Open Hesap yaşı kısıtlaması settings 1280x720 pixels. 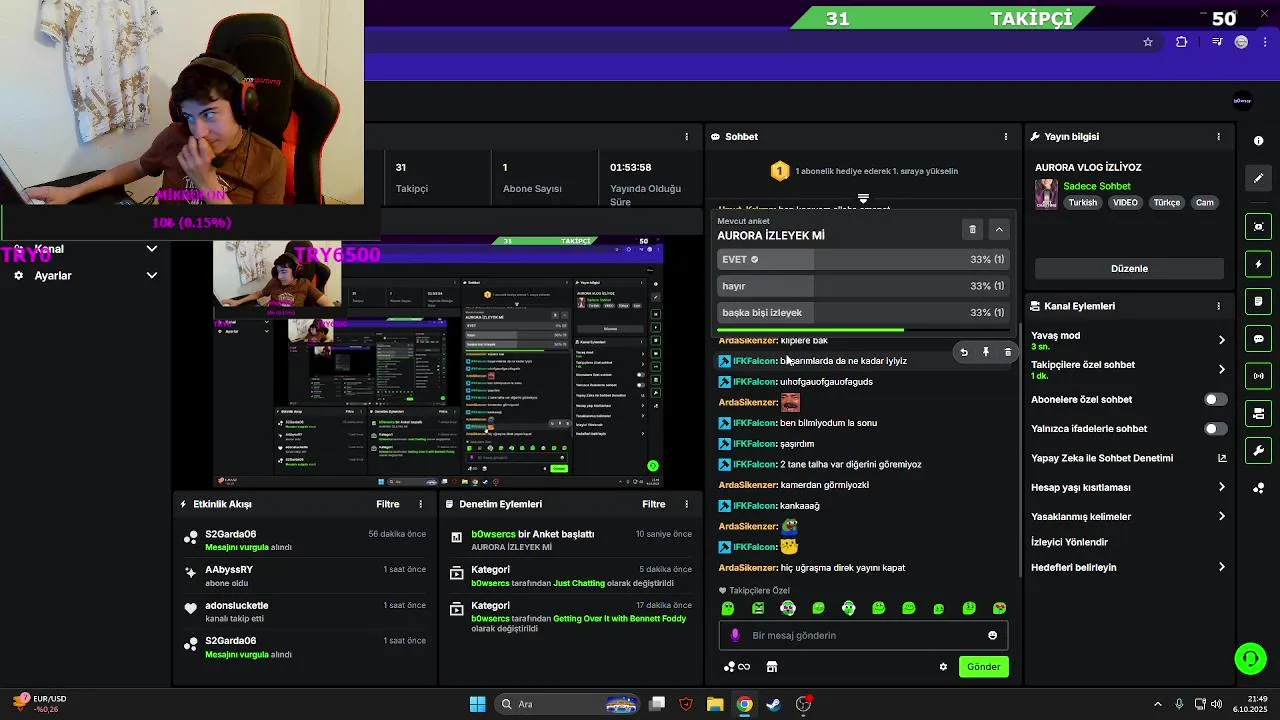[1128, 487]
